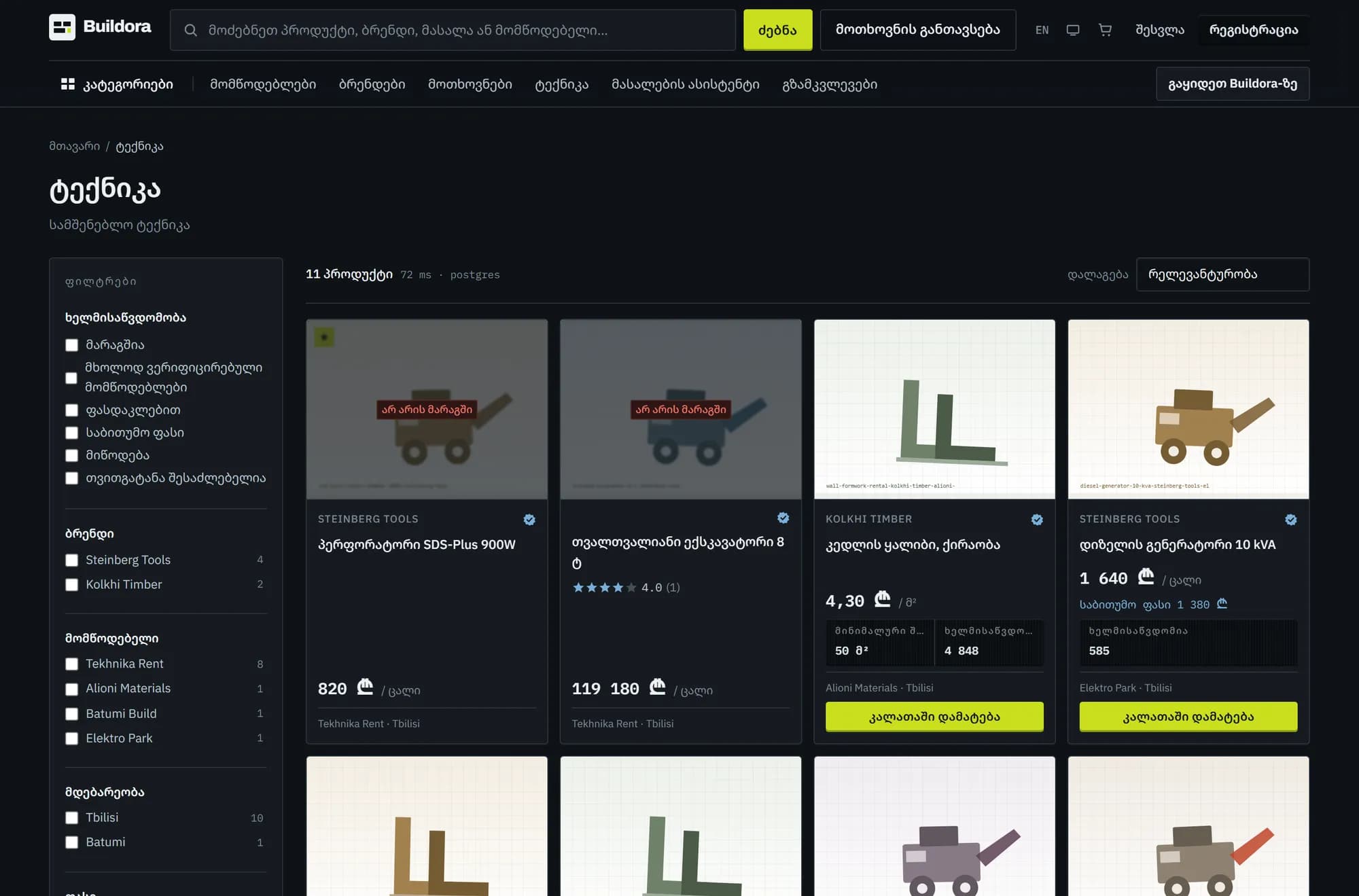Open the categories grid icon
The image size is (1359, 896).
pyautogui.click(x=68, y=84)
